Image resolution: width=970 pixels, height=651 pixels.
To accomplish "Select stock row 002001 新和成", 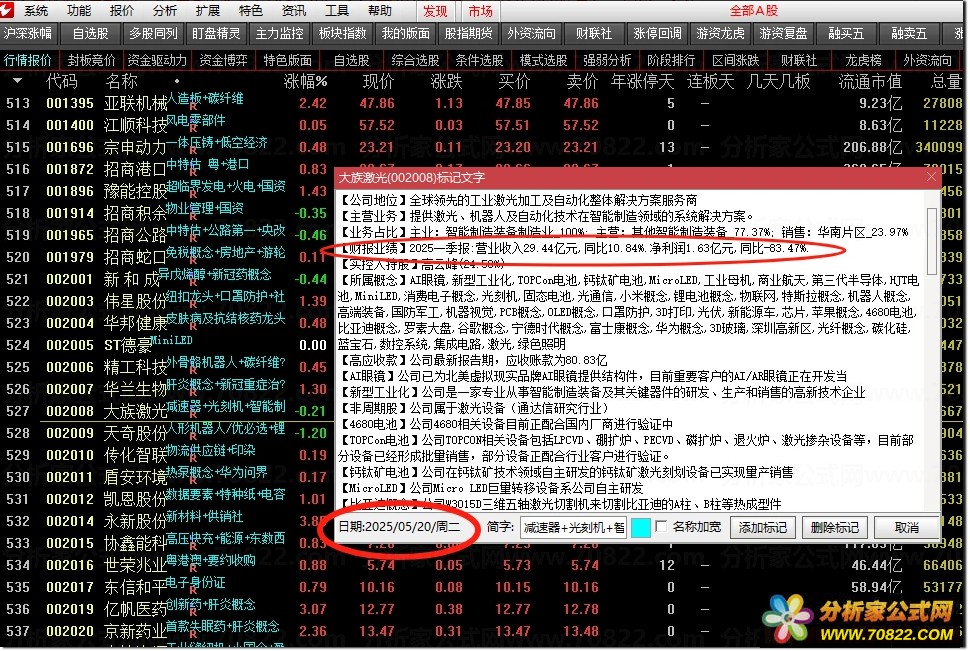I will pos(167,279).
